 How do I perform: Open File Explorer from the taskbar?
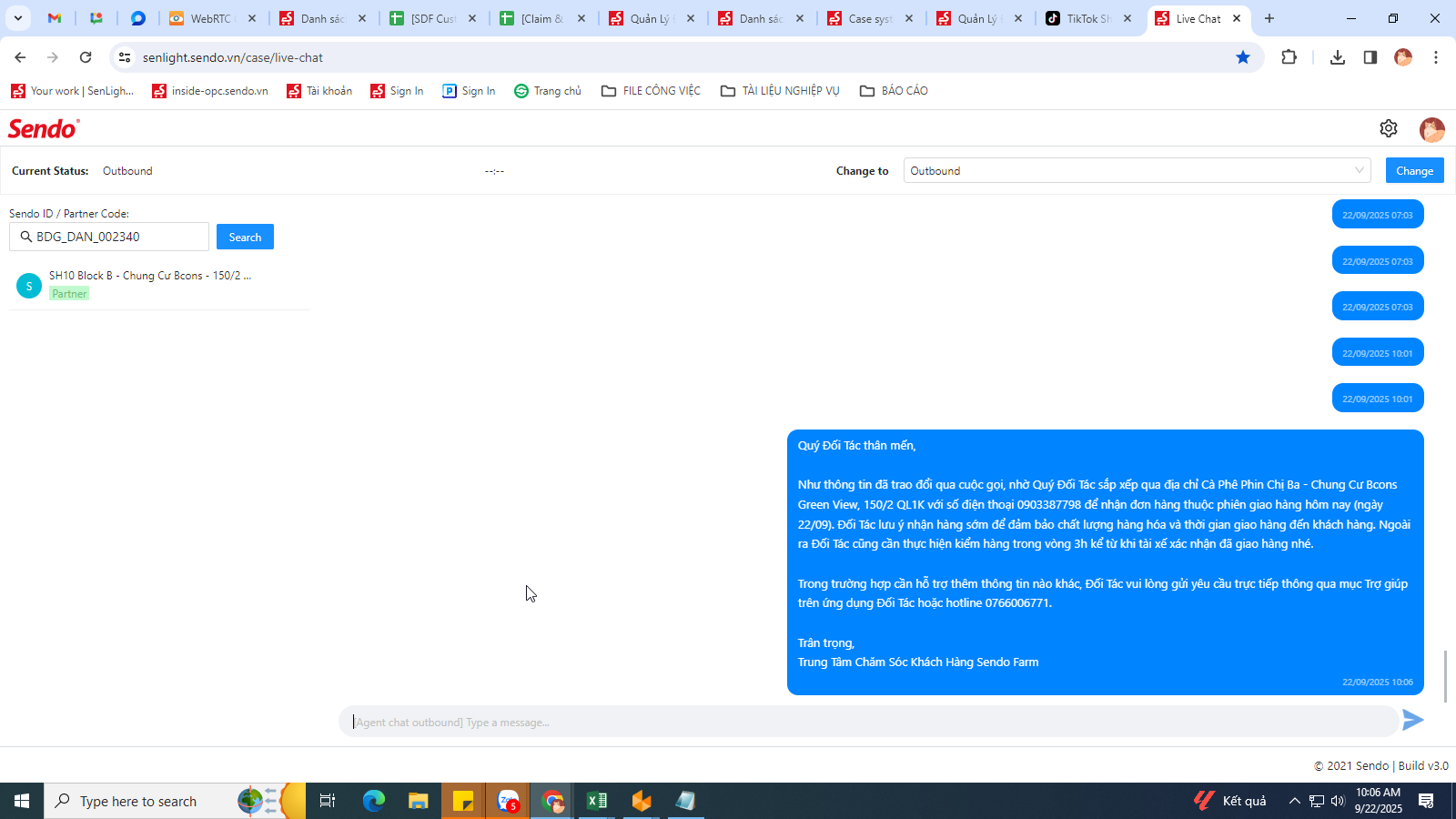click(x=418, y=801)
